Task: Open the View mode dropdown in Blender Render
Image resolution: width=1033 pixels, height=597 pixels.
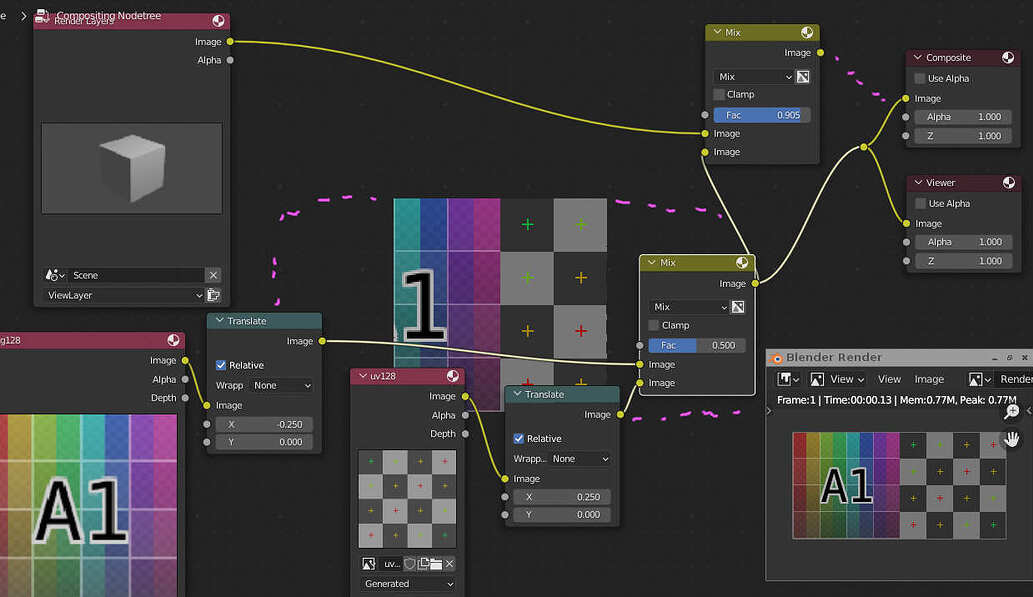Action: pyautogui.click(x=838, y=379)
